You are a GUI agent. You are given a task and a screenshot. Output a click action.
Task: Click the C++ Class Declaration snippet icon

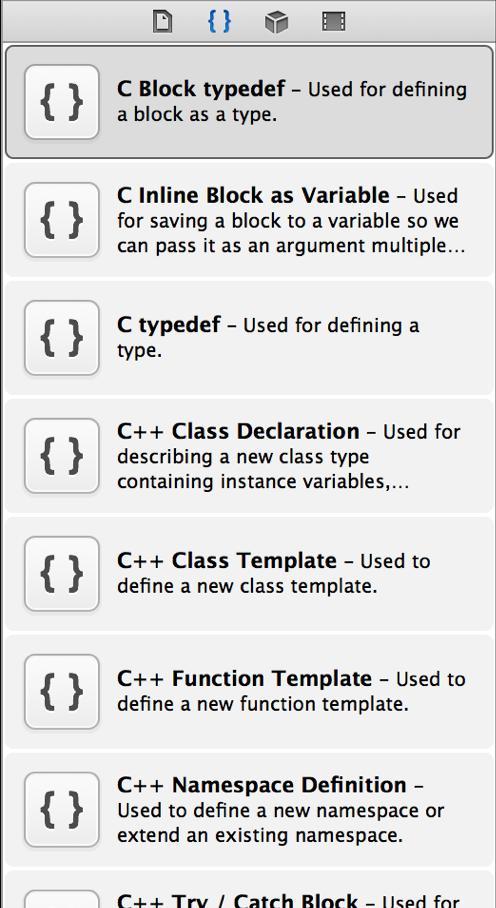point(62,456)
